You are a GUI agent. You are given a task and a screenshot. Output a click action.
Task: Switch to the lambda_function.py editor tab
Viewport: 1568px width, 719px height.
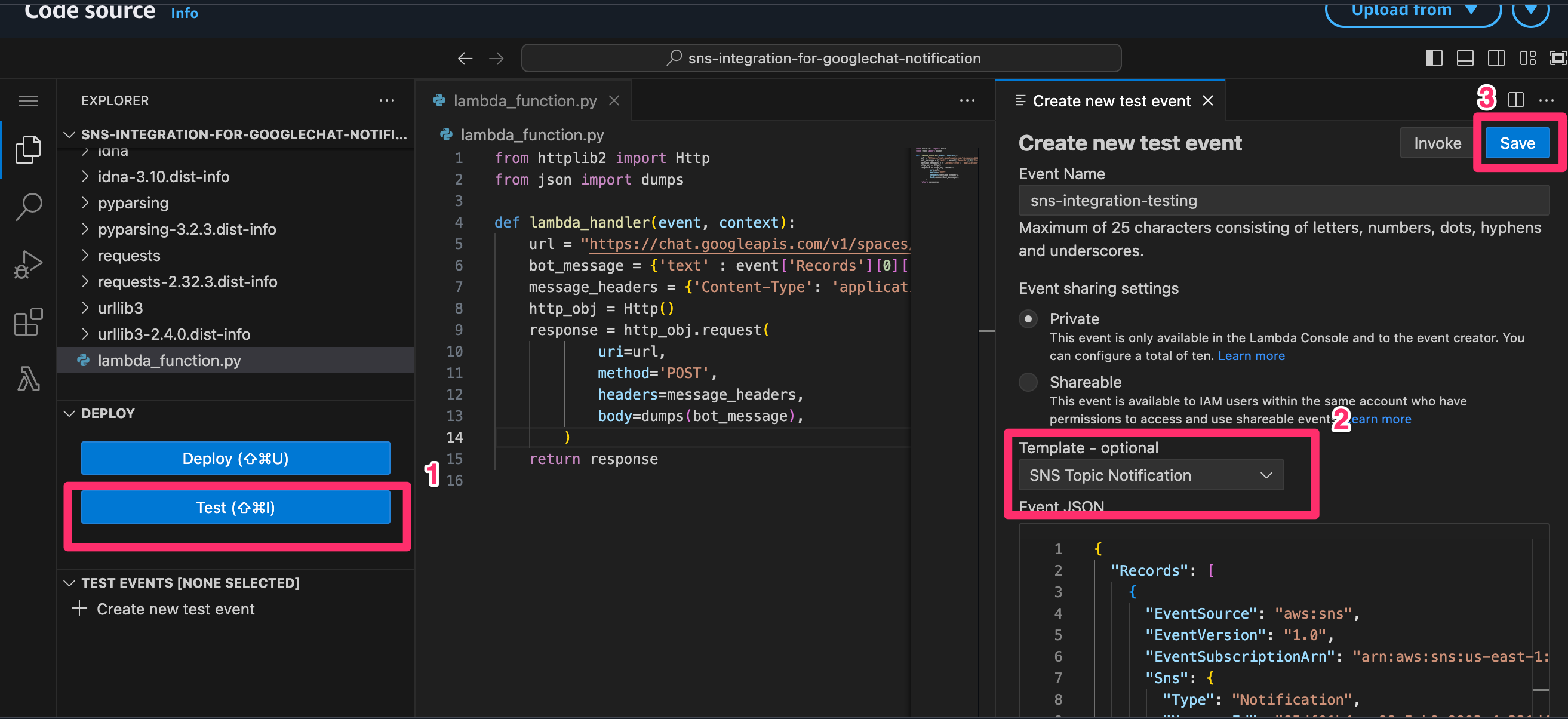[x=524, y=100]
